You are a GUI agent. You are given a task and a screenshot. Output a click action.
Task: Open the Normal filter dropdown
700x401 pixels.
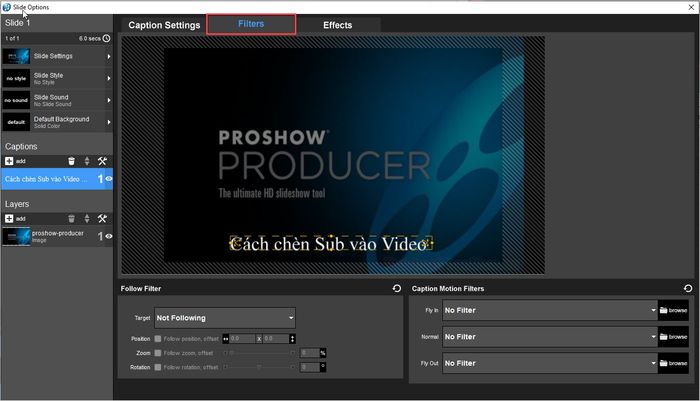(550, 337)
